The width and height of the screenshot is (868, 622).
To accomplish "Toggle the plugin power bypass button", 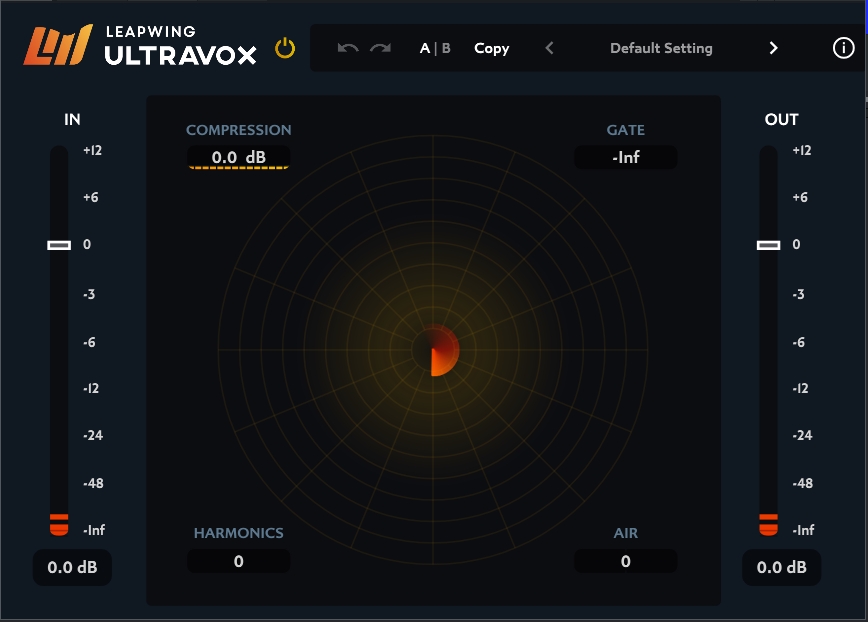I will pos(285,48).
